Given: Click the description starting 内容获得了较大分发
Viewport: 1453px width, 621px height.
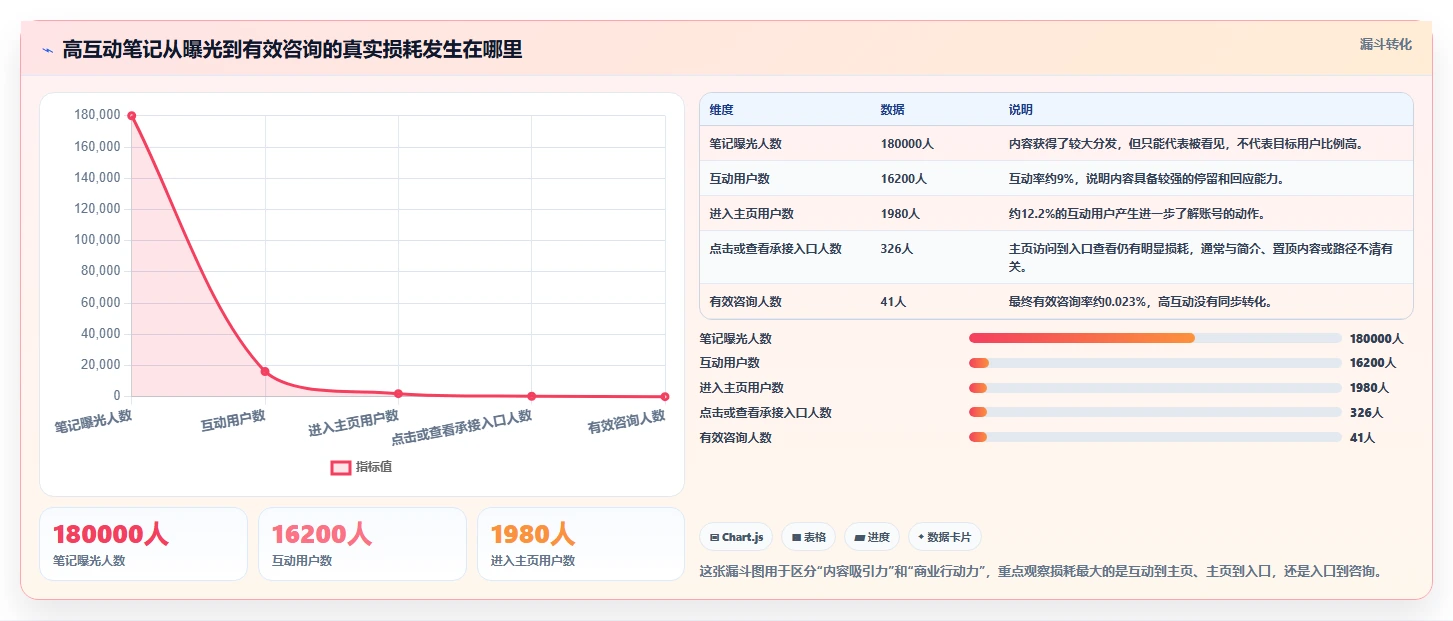Looking at the screenshot, I should [1186, 144].
